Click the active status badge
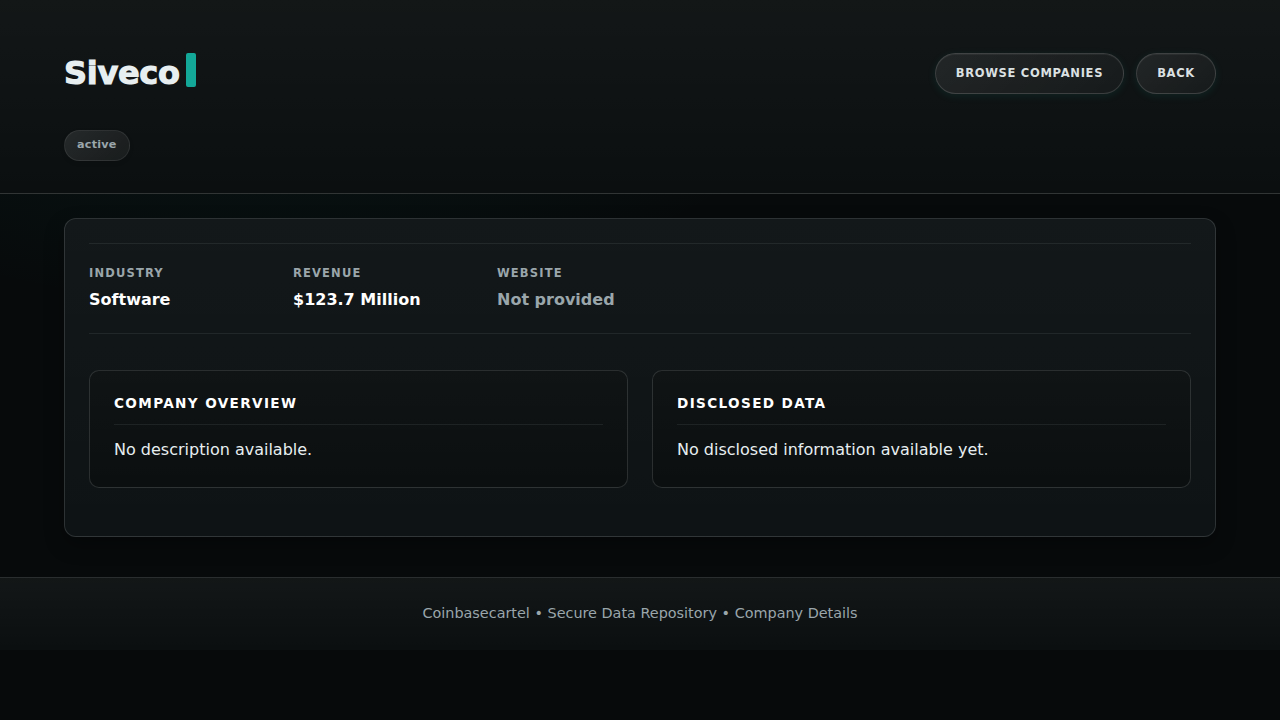The image size is (1280, 720). pos(97,145)
